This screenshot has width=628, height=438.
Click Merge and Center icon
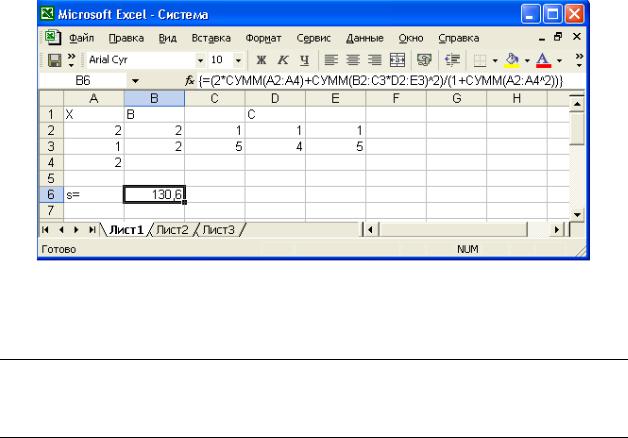coord(397,60)
